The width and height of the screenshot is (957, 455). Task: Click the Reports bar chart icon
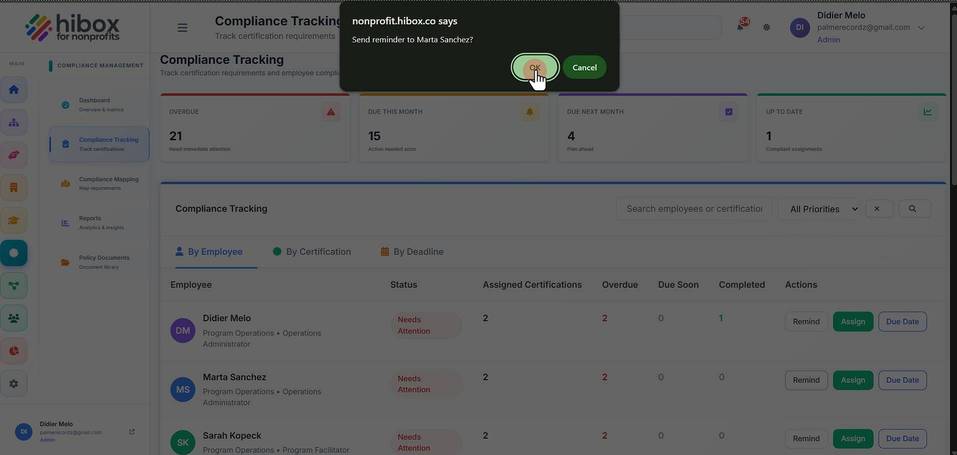pos(65,224)
